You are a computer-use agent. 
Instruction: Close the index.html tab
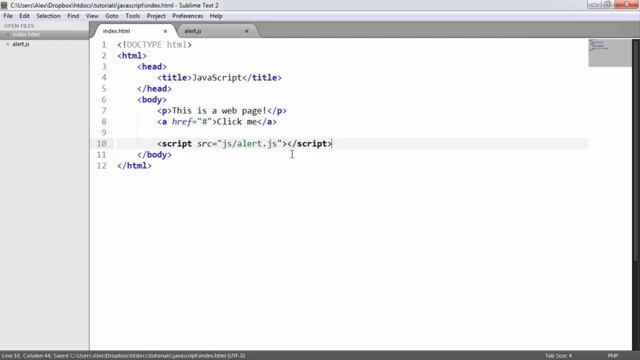click(165, 31)
